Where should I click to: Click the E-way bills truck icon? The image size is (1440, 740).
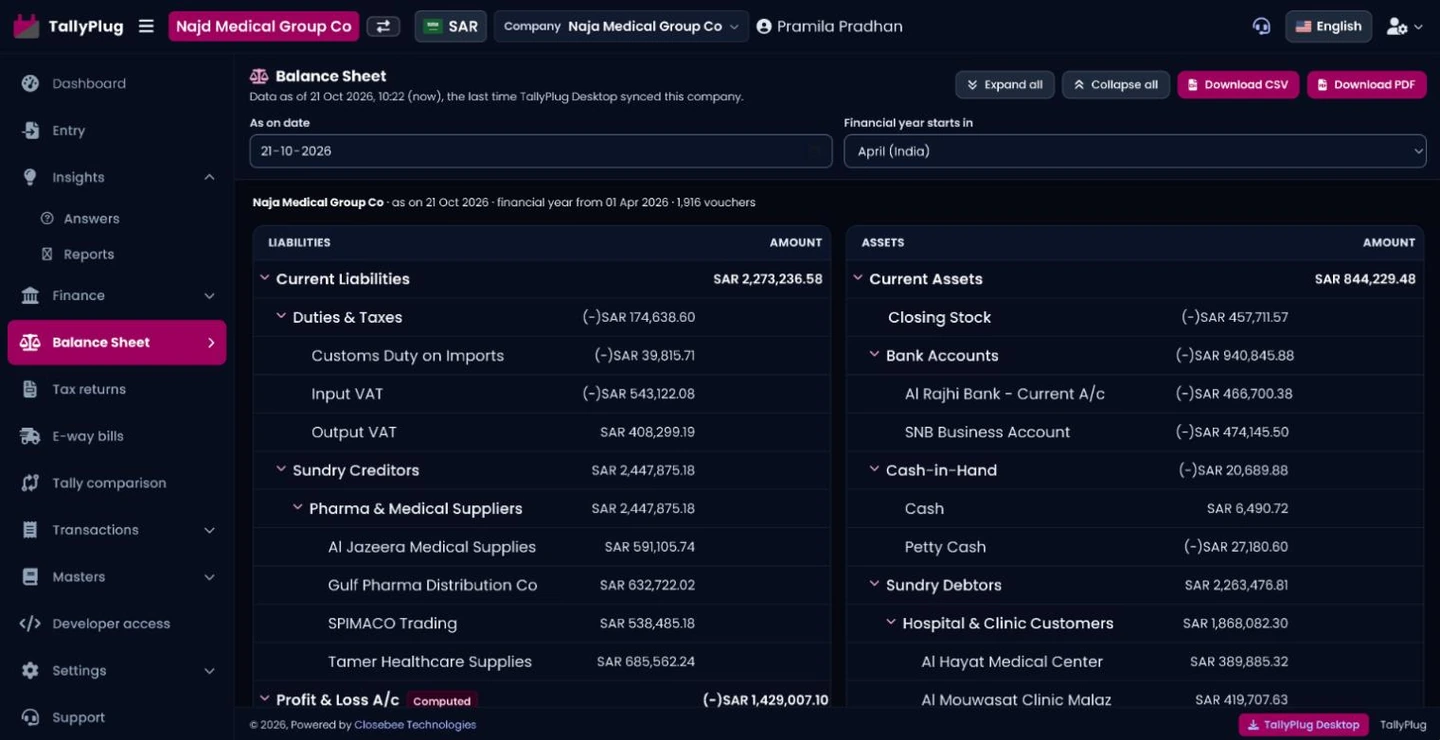30,436
